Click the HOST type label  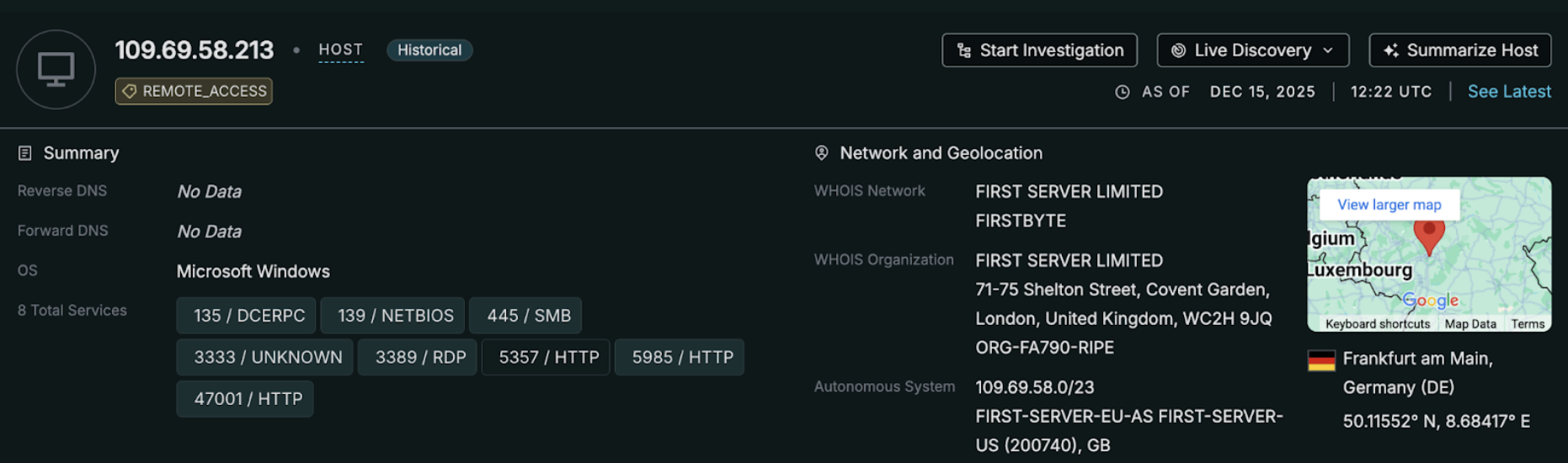(340, 50)
